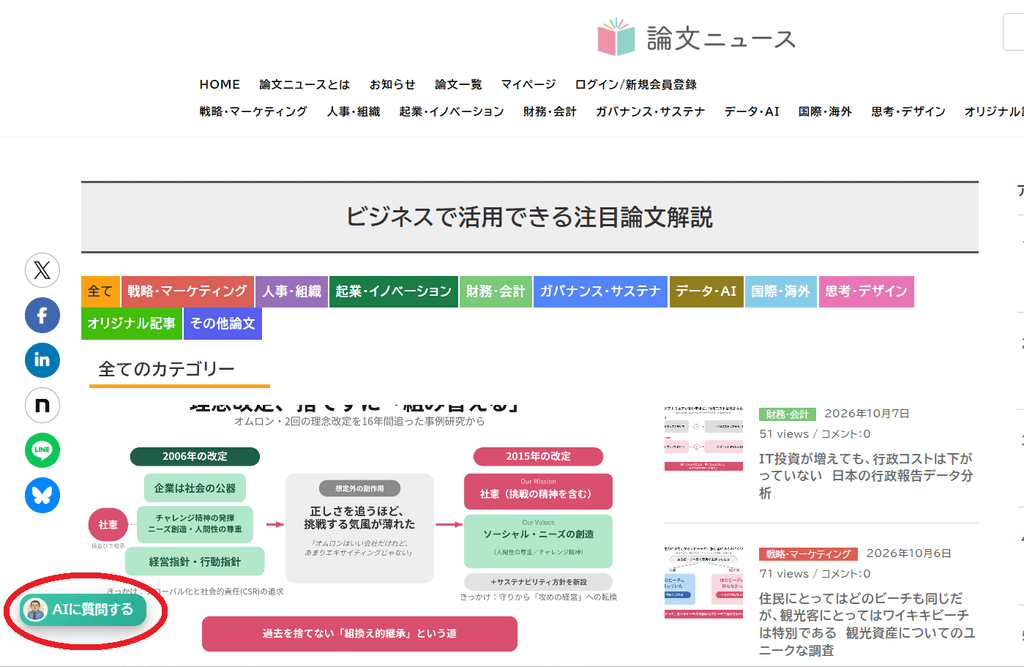This screenshot has height=667, width=1024.
Task: Open 財務・会計 in the header navigation
Action: (550, 111)
